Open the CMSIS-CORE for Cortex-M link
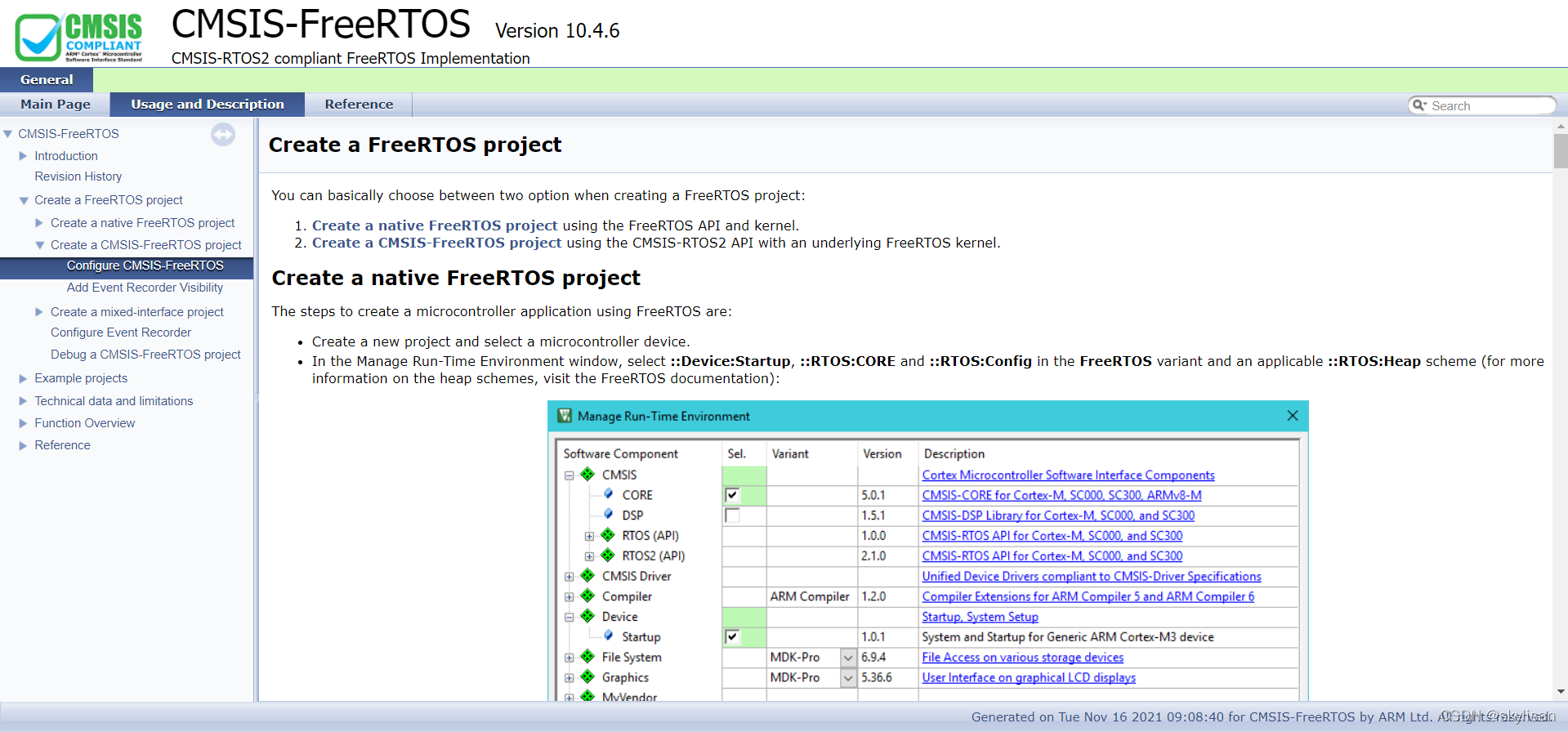 (1061, 495)
